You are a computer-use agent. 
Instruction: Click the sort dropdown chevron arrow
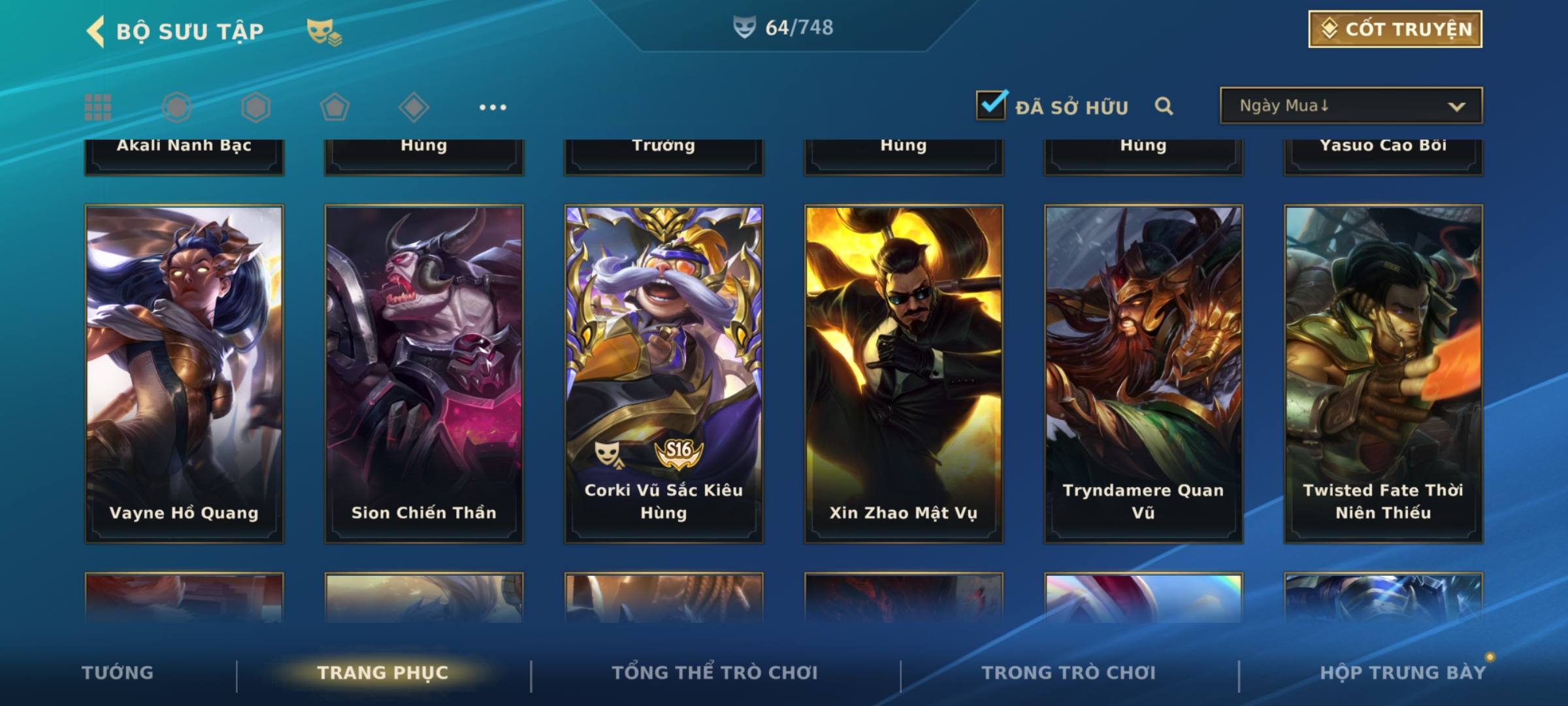pos(1456,107)
